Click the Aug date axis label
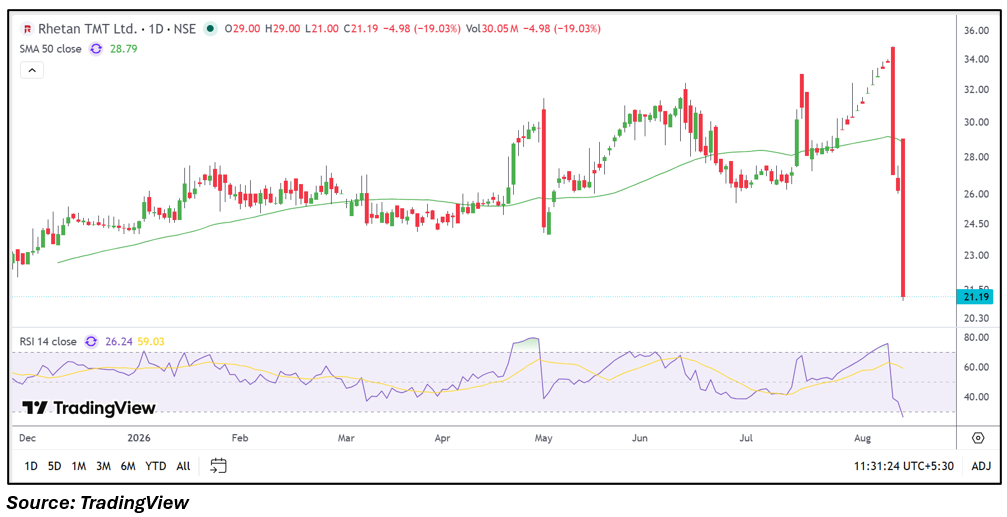Screen dimensions: 1007x517 pos(864,439)
